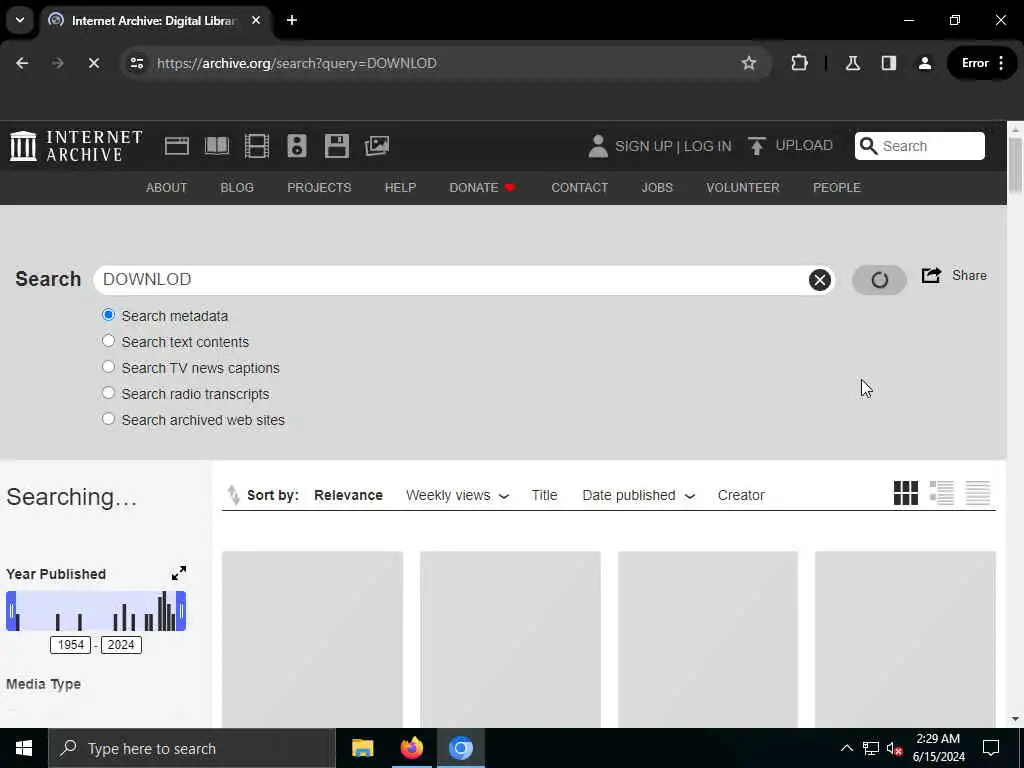Sort results by Creator
The height and width of the screenshot is (768, 1024).
click(741, 495)
